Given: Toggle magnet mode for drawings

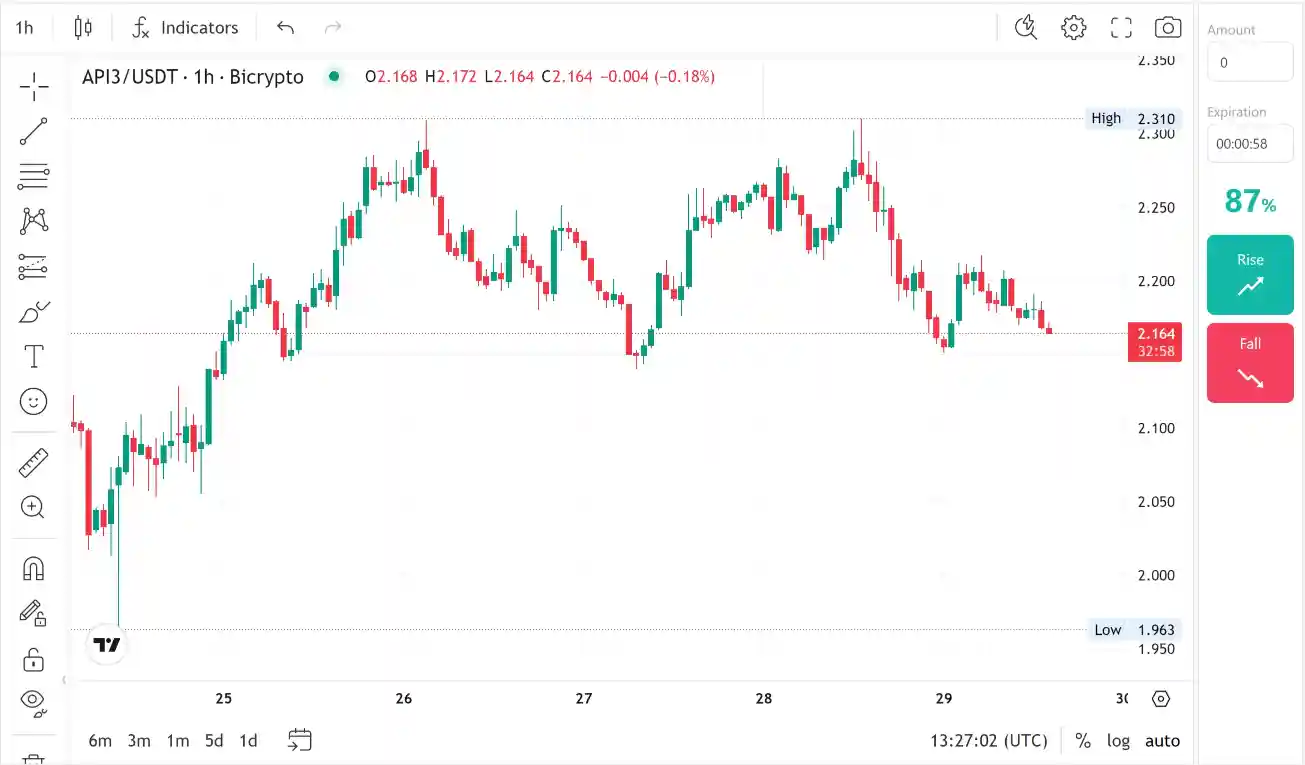Looking at the screenshot, I should click(34, 568).
